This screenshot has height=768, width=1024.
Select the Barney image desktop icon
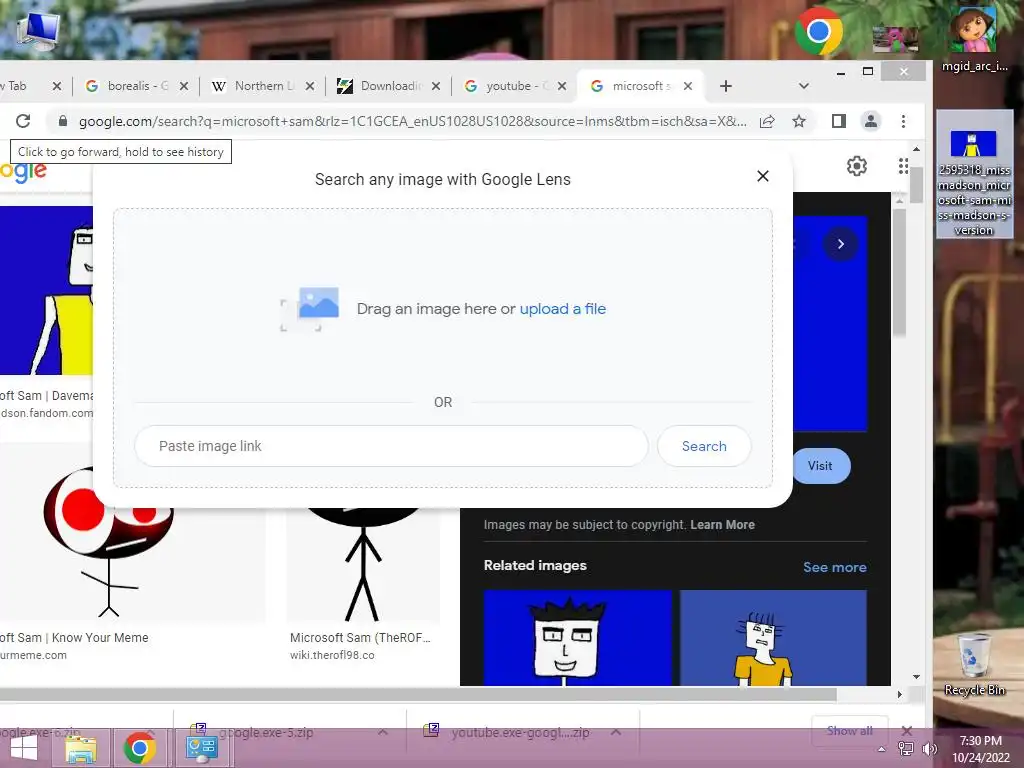click(x=895, y=39)
